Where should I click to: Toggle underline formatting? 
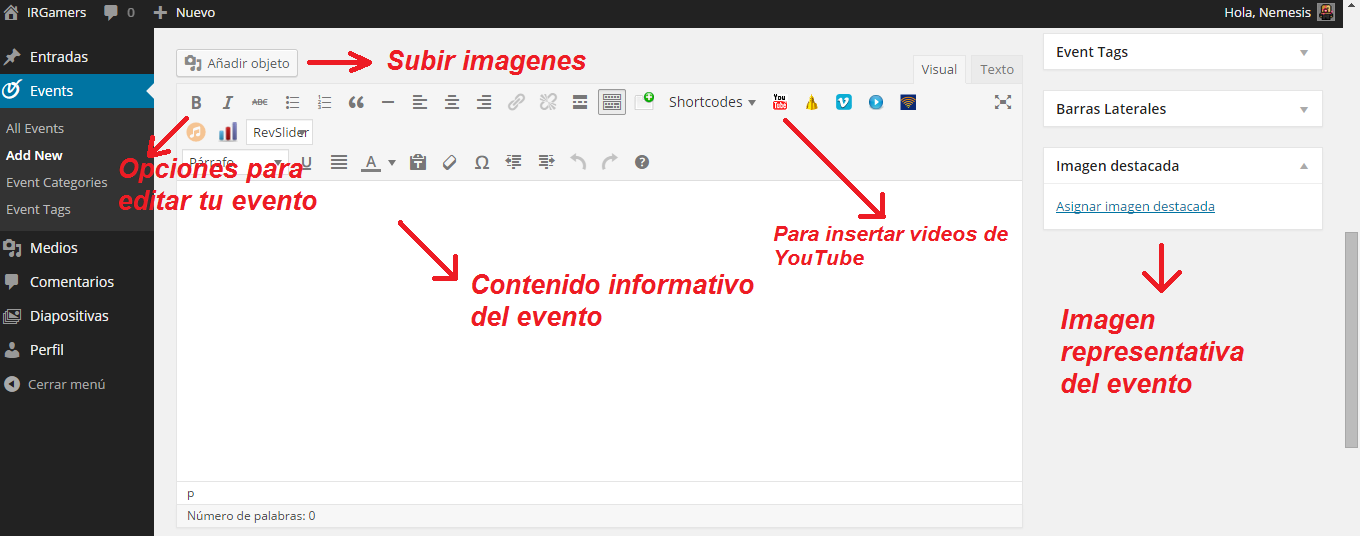click(x=306, y=162)
